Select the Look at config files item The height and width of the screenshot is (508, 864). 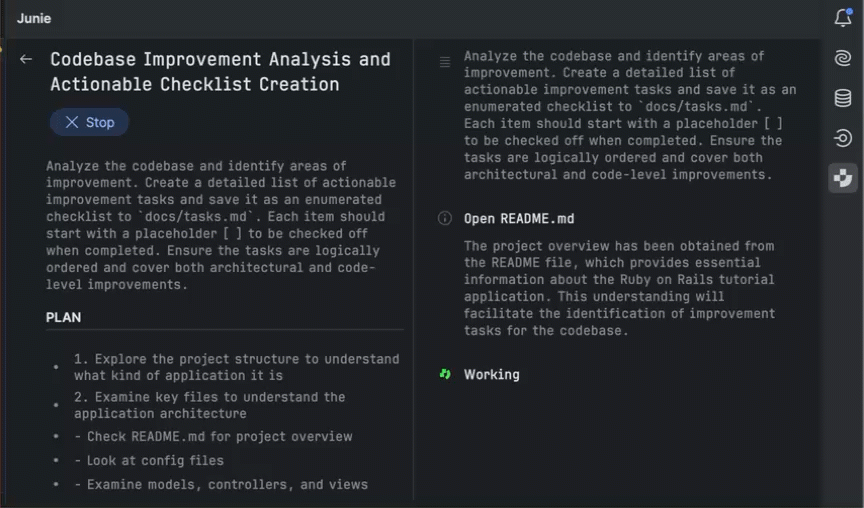[149, 461]
